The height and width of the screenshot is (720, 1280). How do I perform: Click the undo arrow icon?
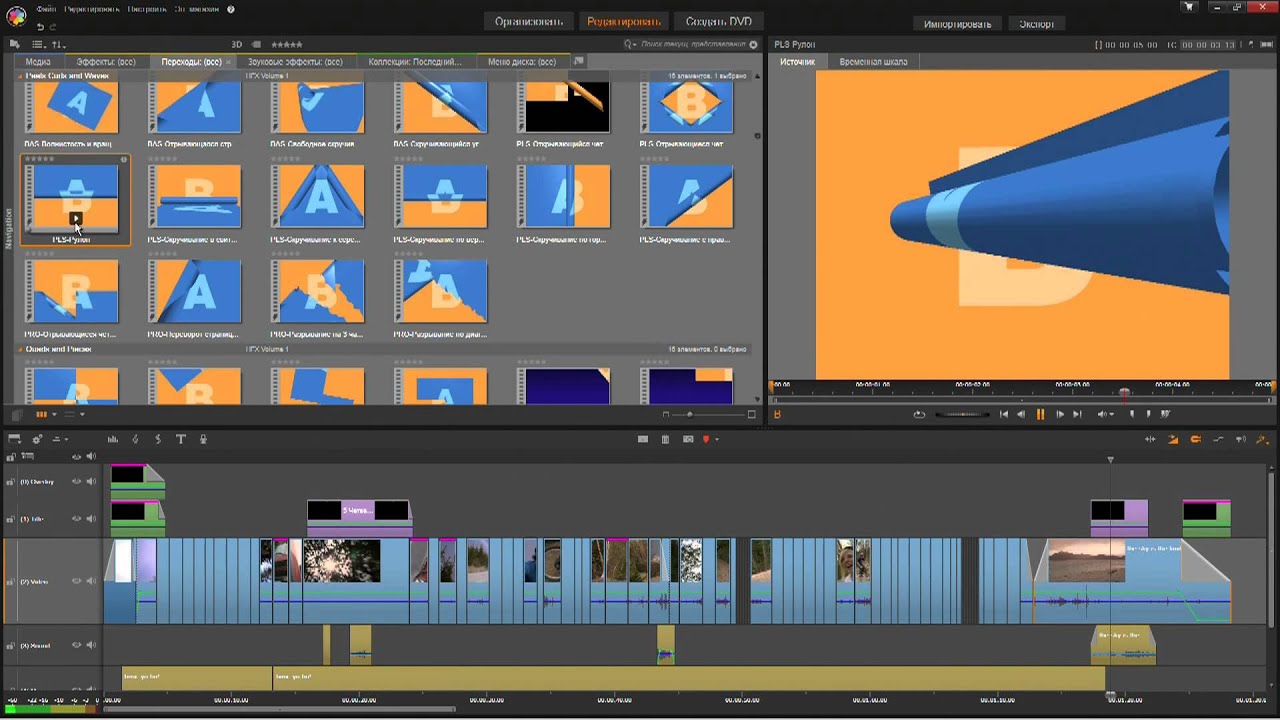40,26
